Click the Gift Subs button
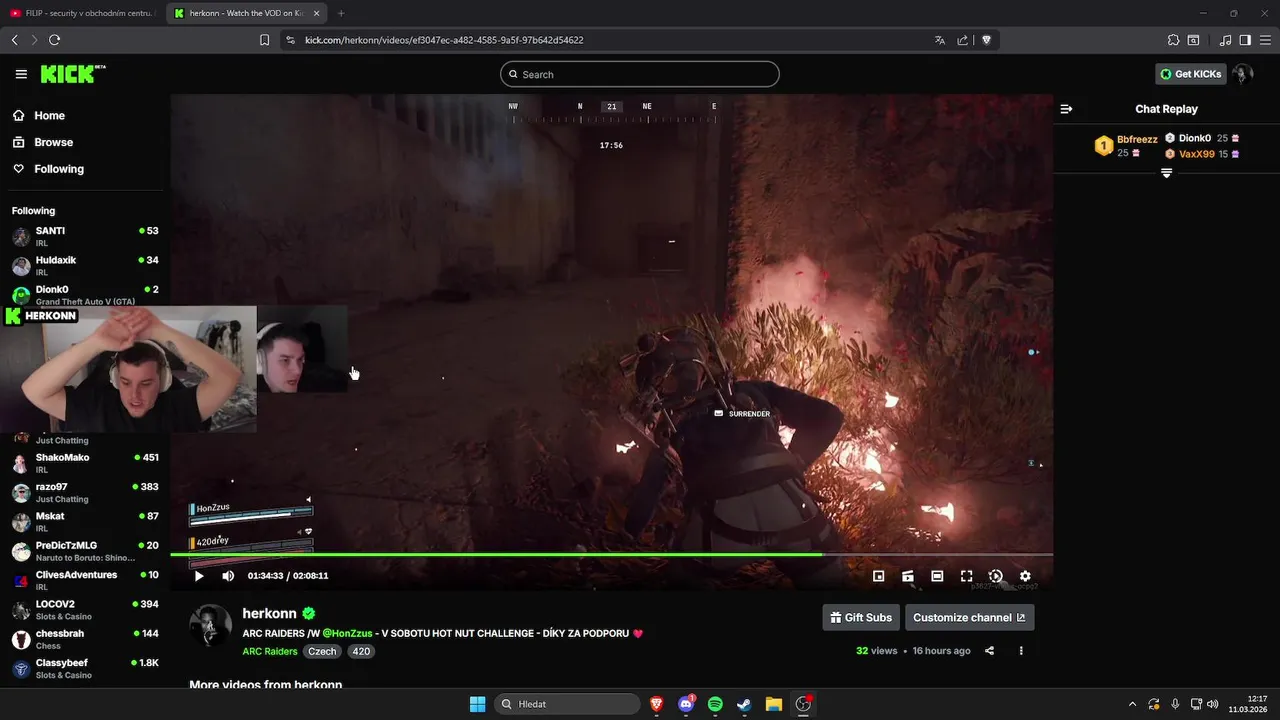The image size is (1280, 720). 860,618
